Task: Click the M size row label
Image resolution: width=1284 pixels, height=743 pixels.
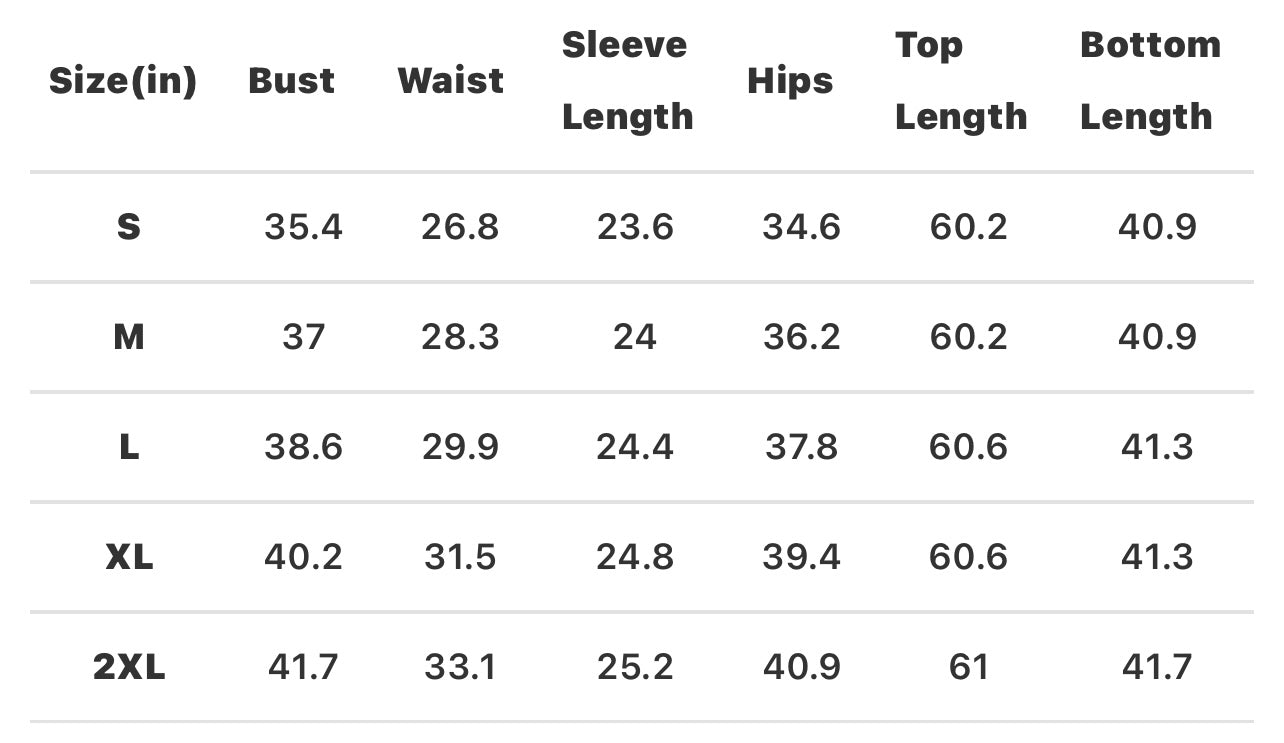Action: click(x=129, y=337)
